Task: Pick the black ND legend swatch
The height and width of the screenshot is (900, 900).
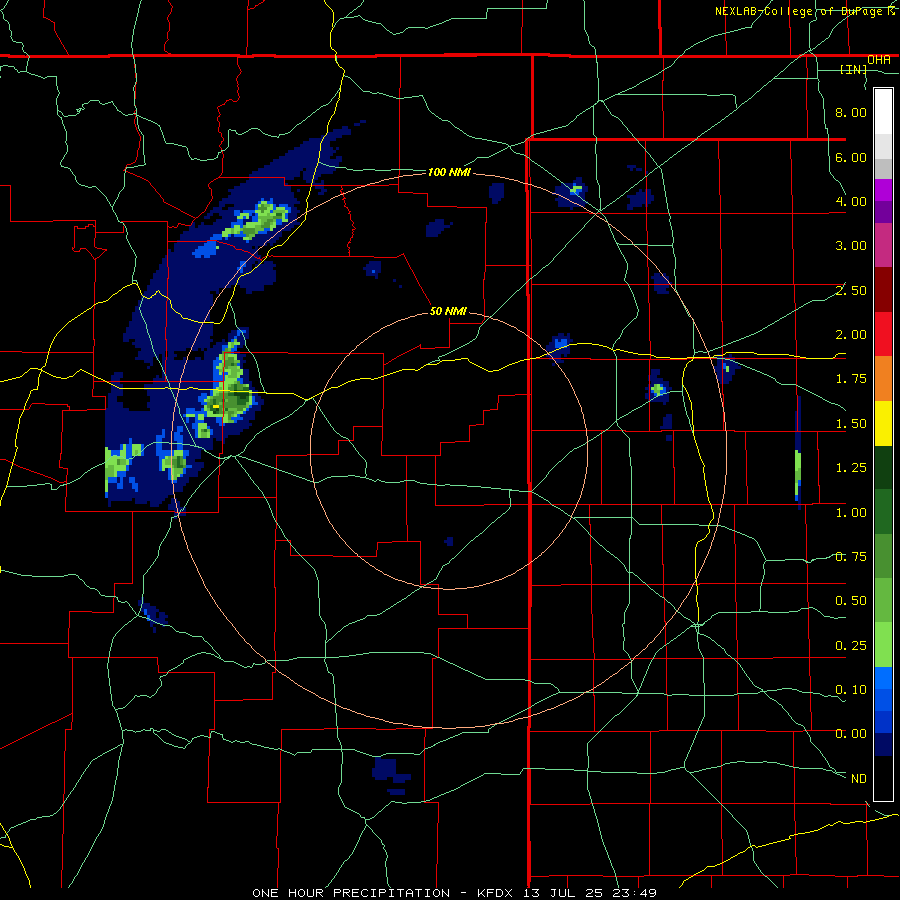Action: pos(883,778)
